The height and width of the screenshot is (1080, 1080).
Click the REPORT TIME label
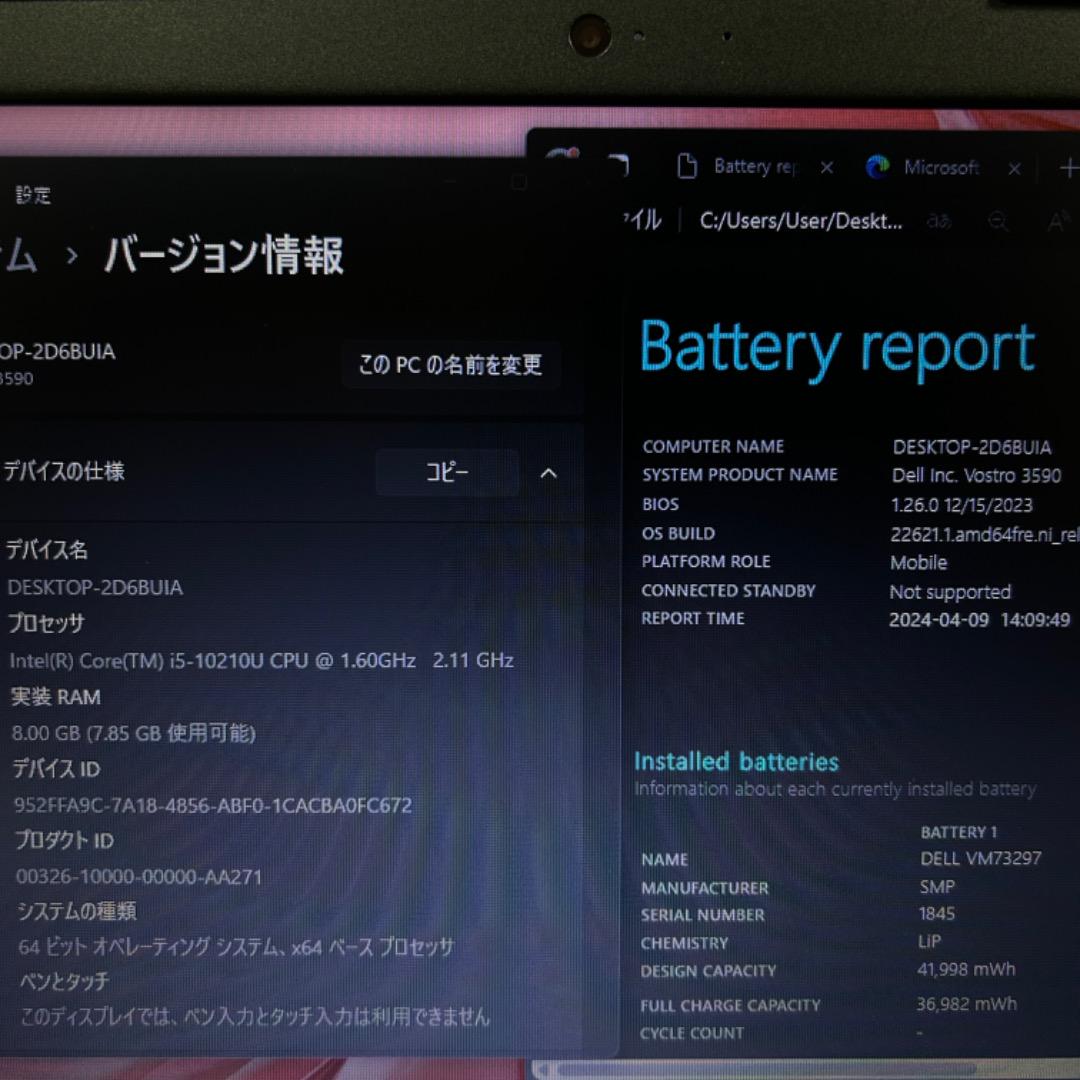tap(693, 618)
